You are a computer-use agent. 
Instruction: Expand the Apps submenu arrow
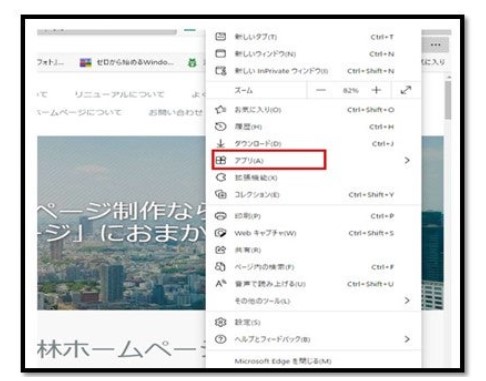pos(407,160)
